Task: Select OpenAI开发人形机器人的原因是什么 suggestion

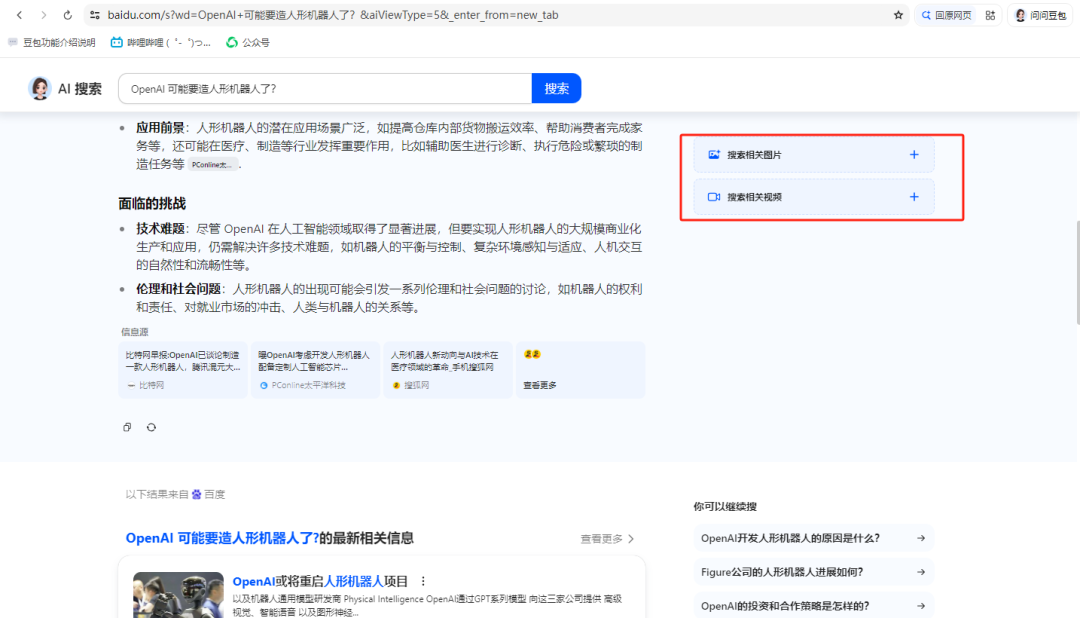Action: tap(813, 538)
